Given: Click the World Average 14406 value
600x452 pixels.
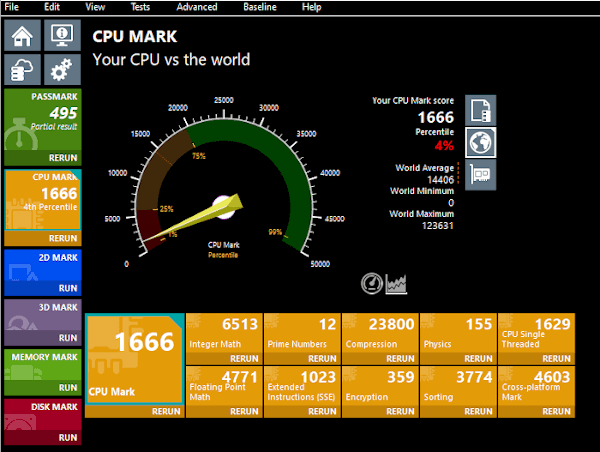Looking at the screenshot, I should pyautogui.click(x=440, y=179).
